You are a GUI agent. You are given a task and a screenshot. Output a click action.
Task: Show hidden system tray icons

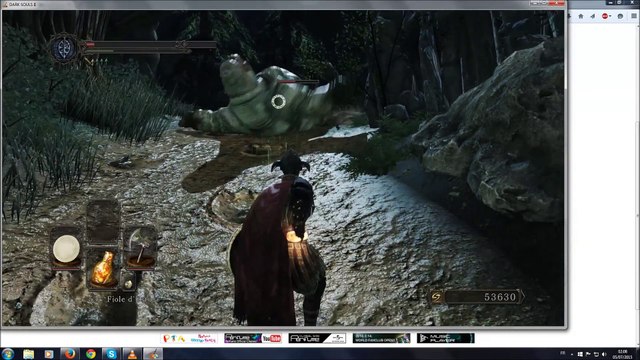pyautogui.click(x=572, y=354)
